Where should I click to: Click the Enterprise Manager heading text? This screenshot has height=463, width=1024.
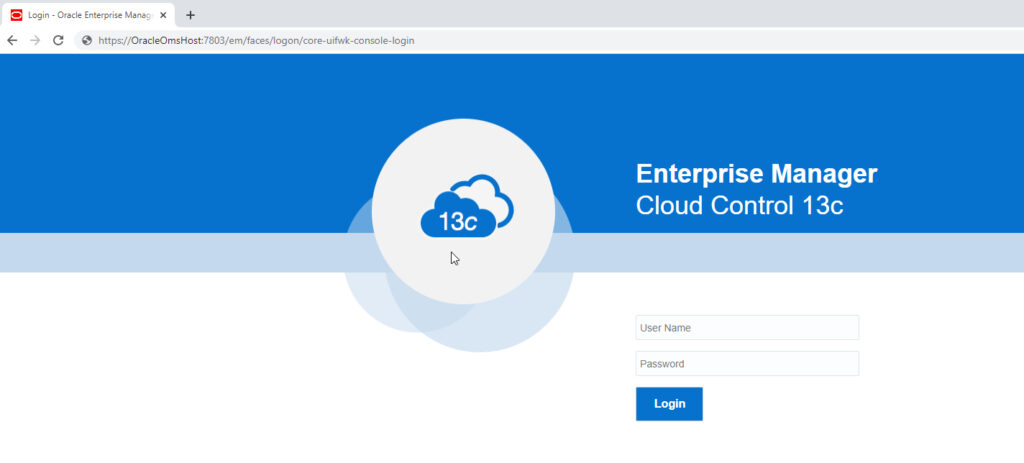pyautogui.click(x=756, y=174)
